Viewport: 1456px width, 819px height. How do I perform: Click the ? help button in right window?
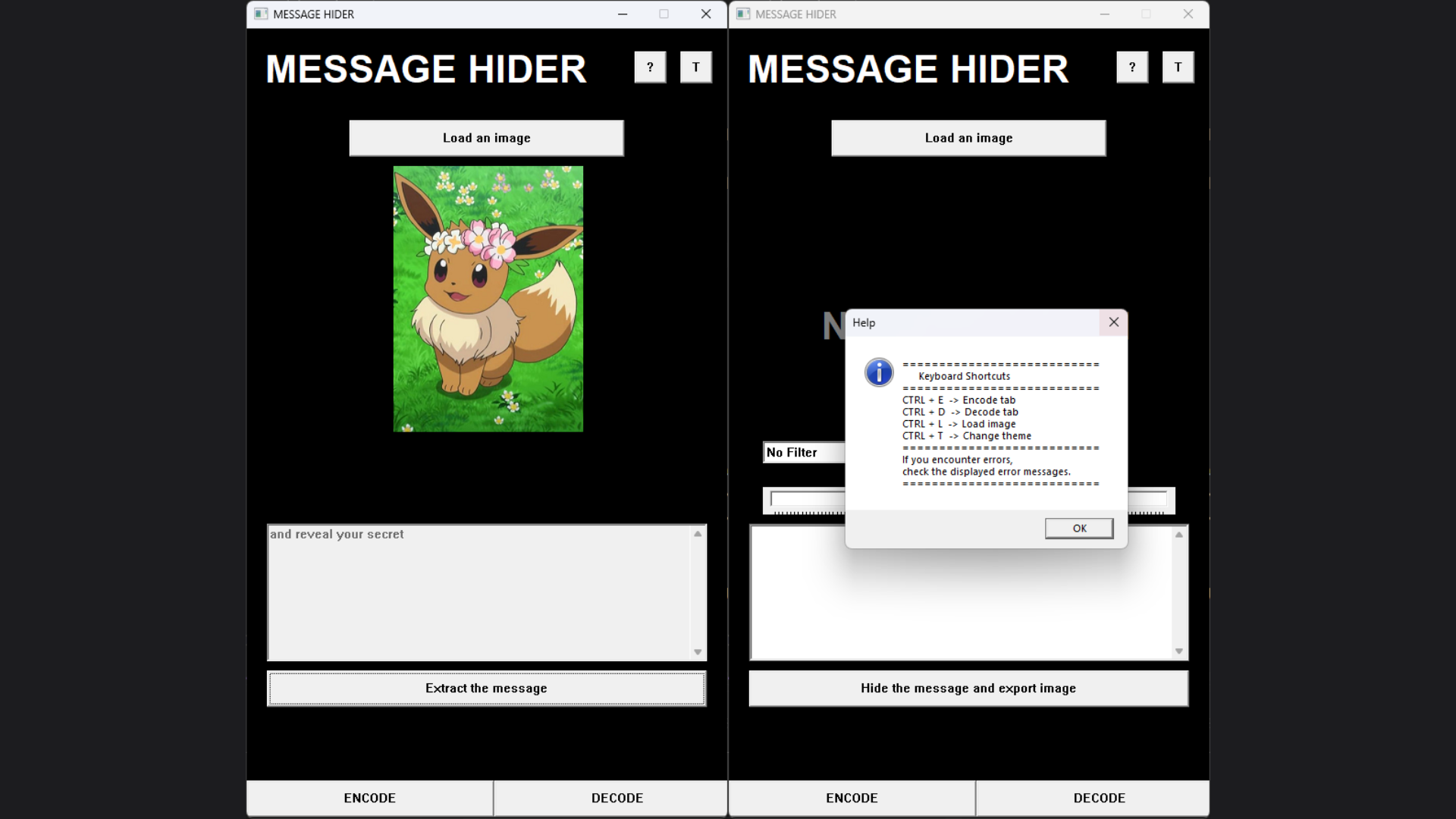(1132, 67)
